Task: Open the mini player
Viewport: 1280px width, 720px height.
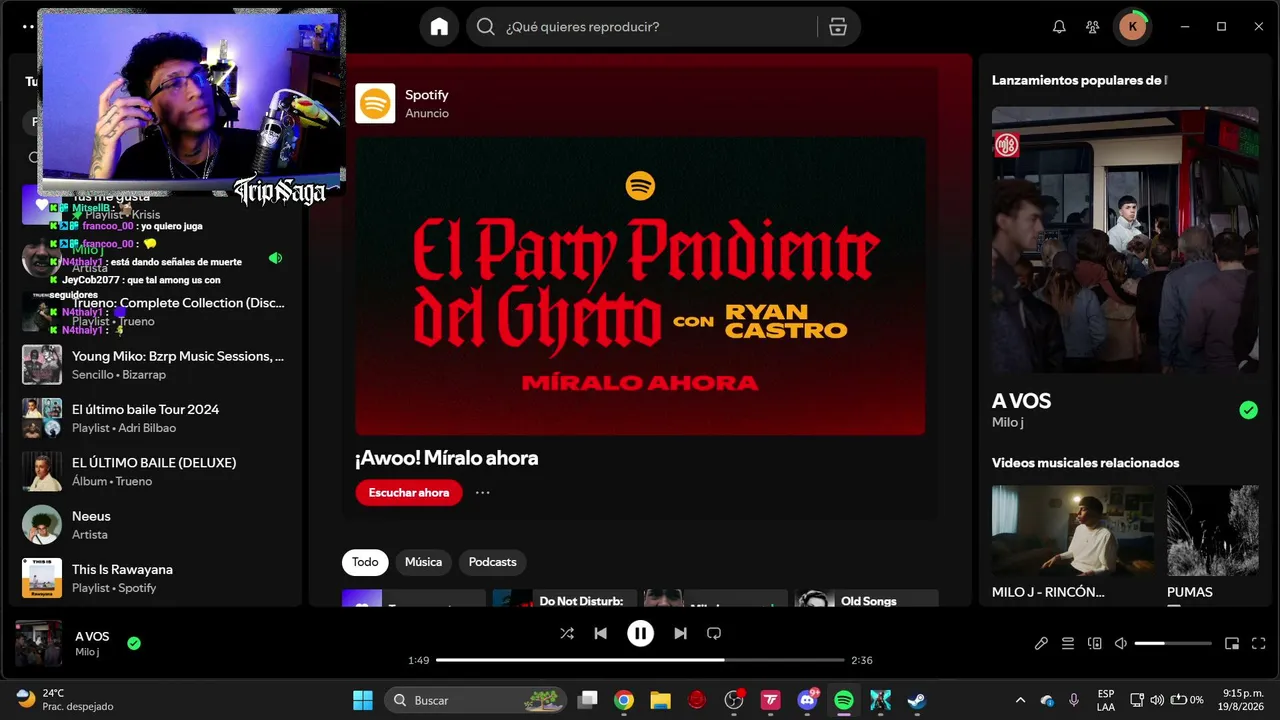Action: (x=1232, y=643)
